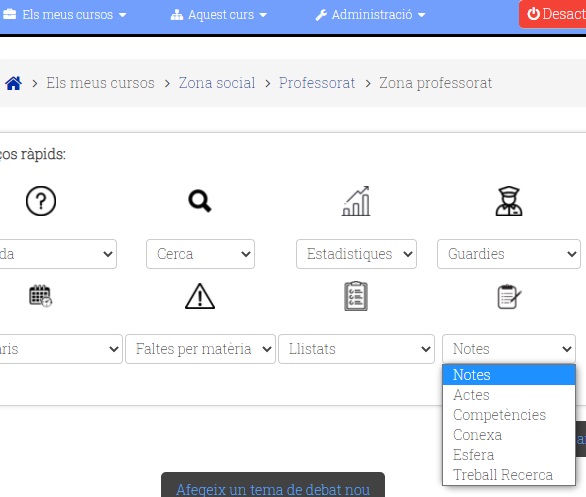Image resolution: width=586 pixels, height=497 pixels.
Task: Select Treball Recerca option in list
Action: point(509,475)
